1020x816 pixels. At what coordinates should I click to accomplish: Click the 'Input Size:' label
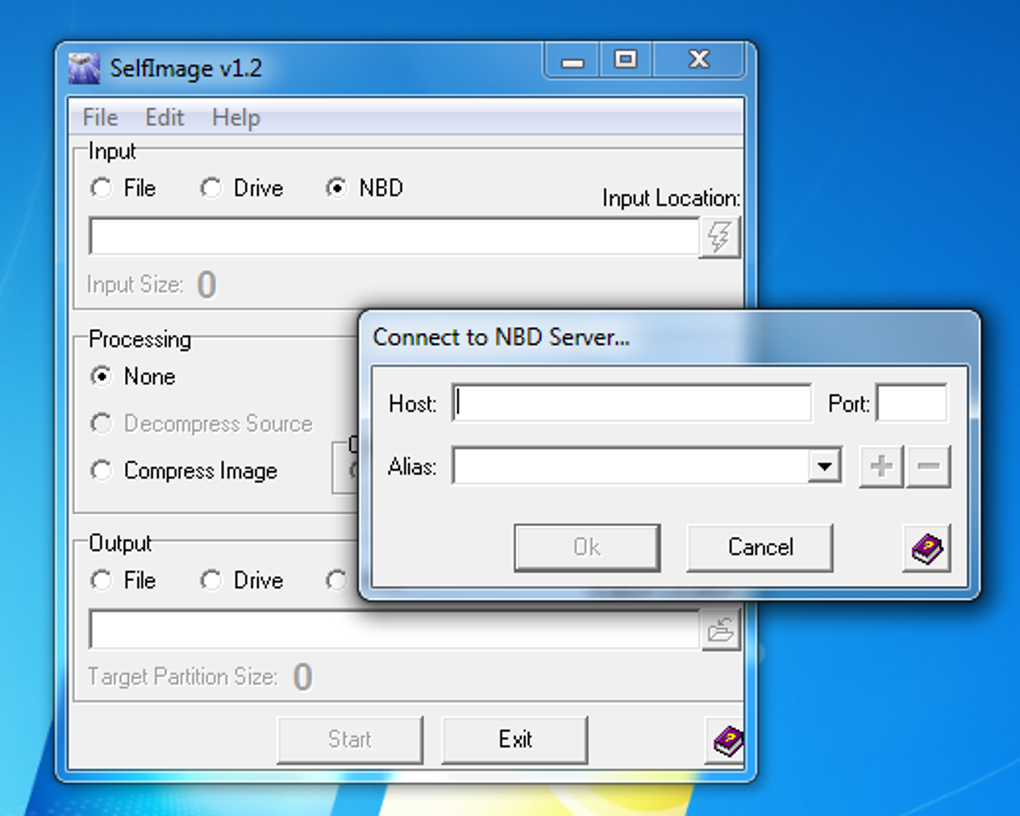point(135,285)
